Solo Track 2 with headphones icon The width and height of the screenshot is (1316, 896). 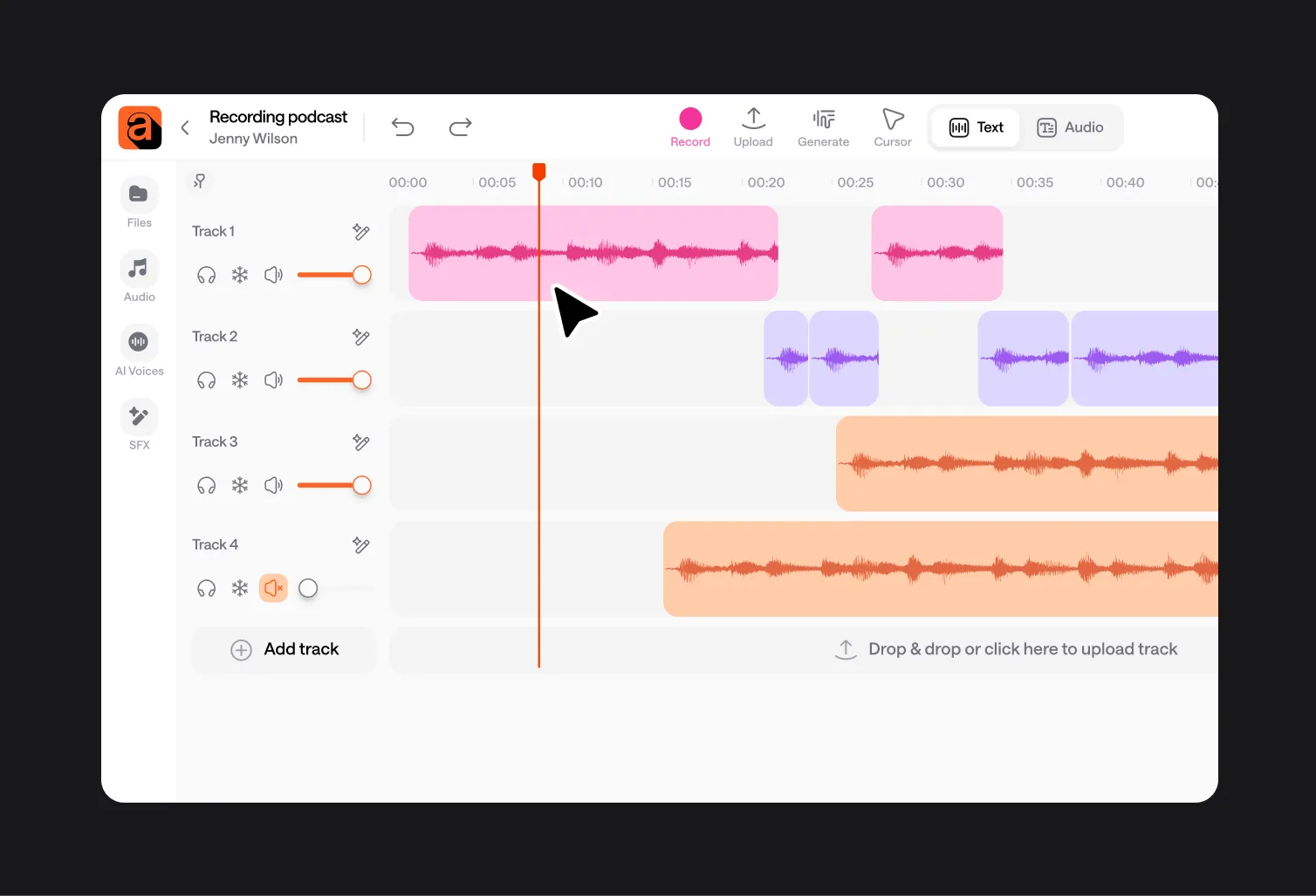pyautogui.click(x=207, y=380)
